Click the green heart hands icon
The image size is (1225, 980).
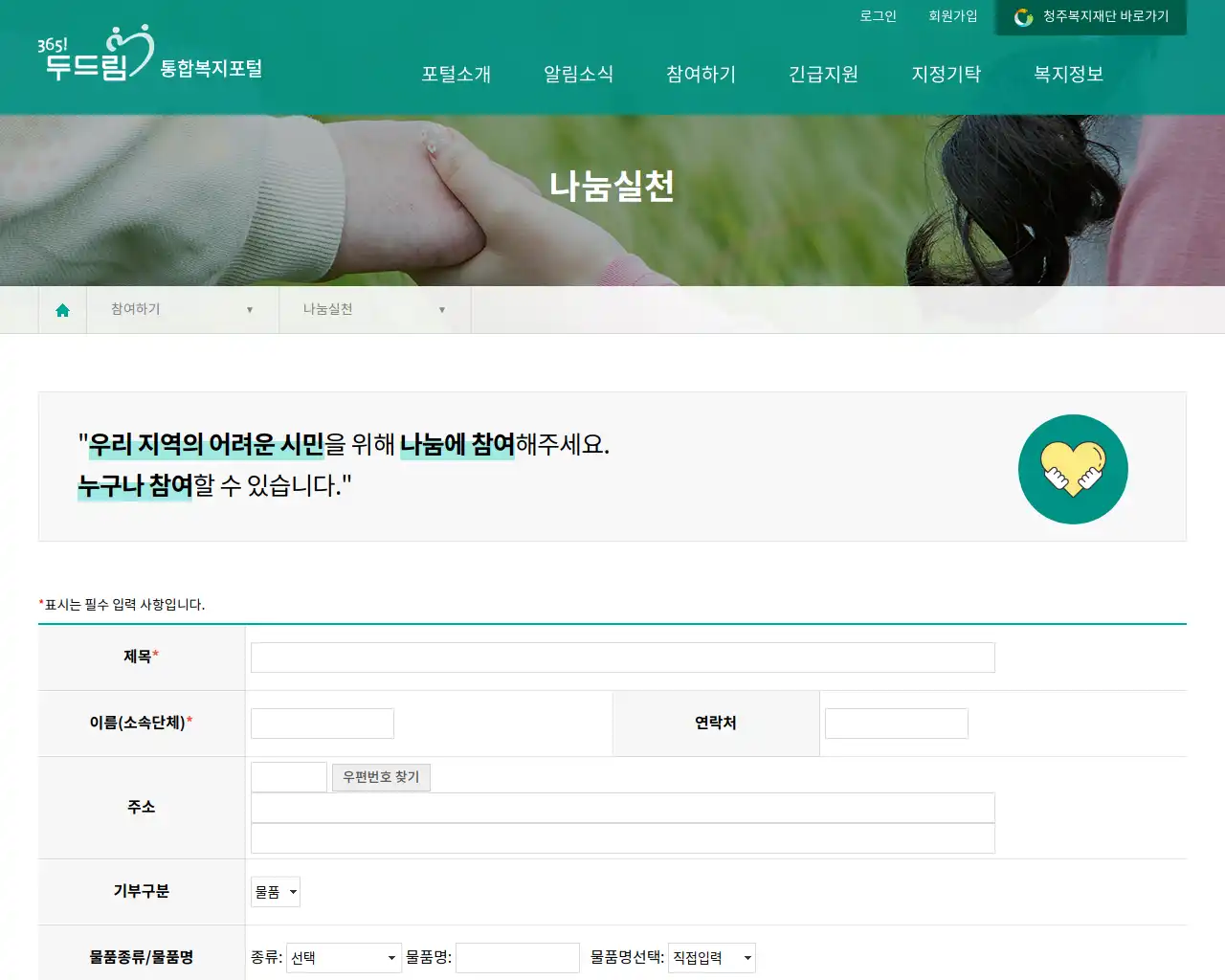click(1073, 469)
